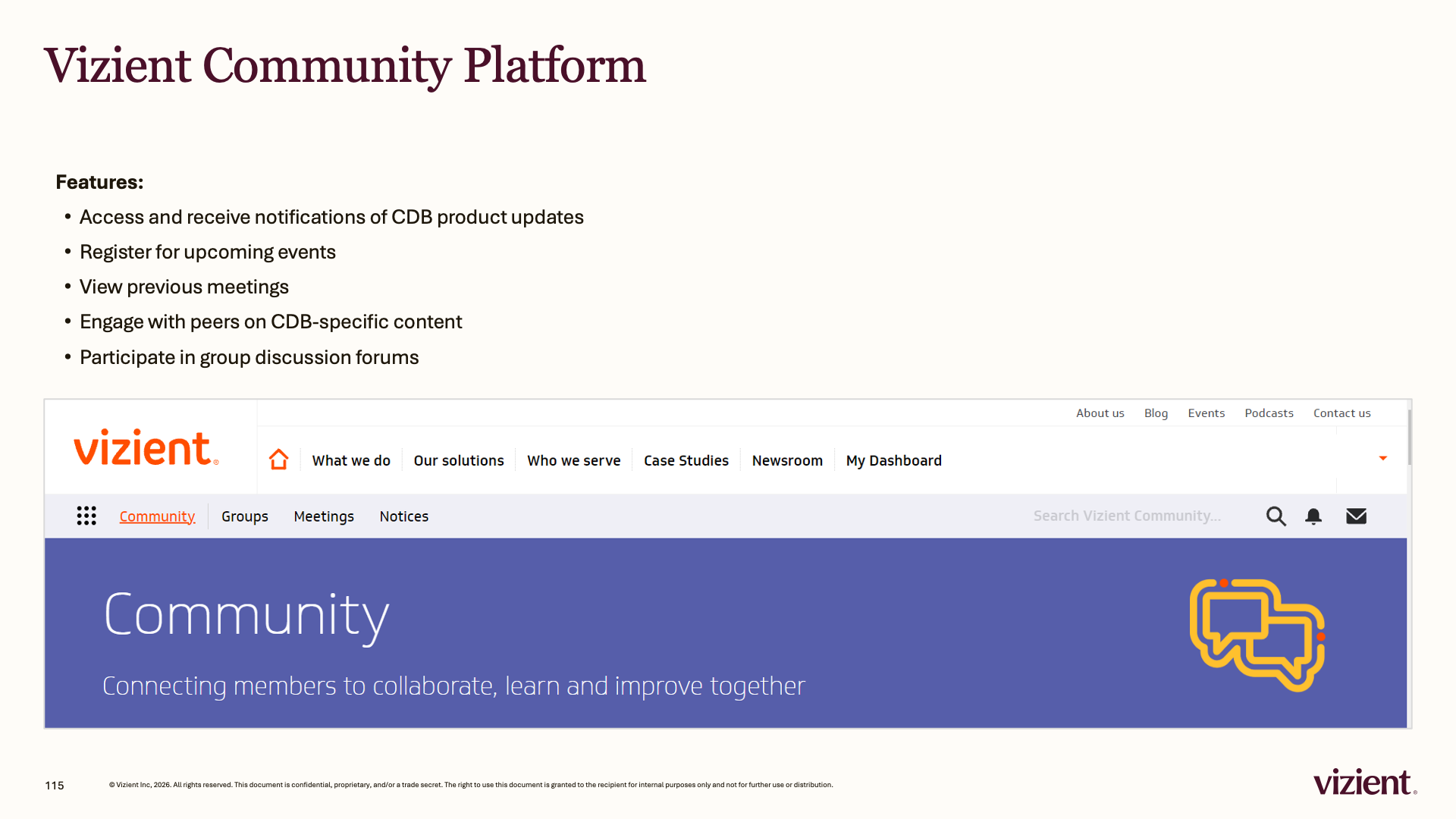Screen dimensions: 1456x819
Task: Click the vizient logo in the header
Action: point(146,447)
